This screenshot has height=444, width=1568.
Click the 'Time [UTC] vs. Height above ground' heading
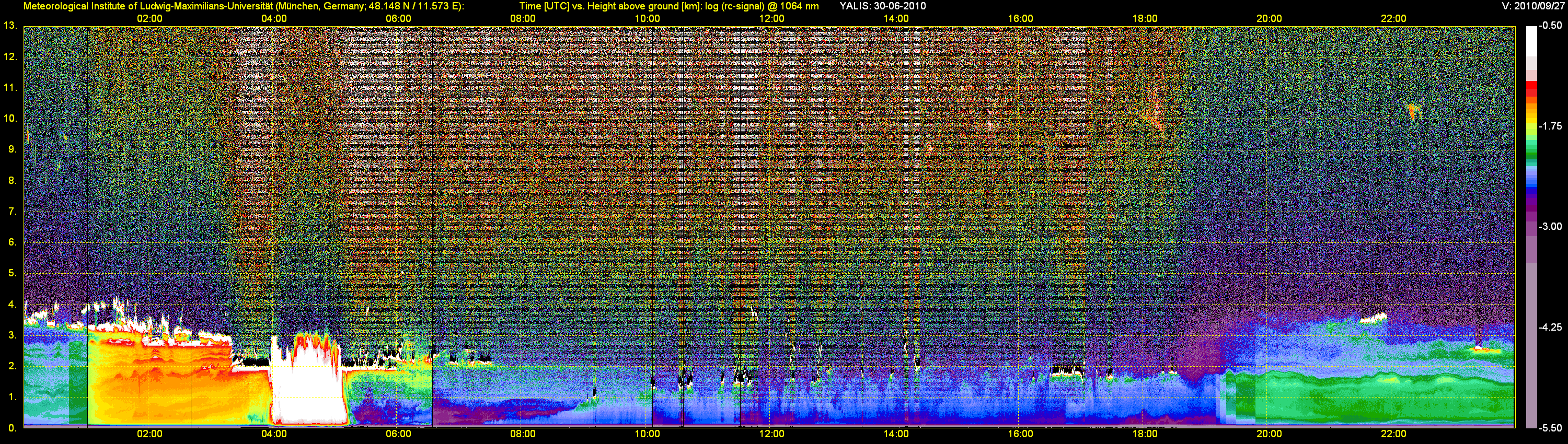(669, 6)
